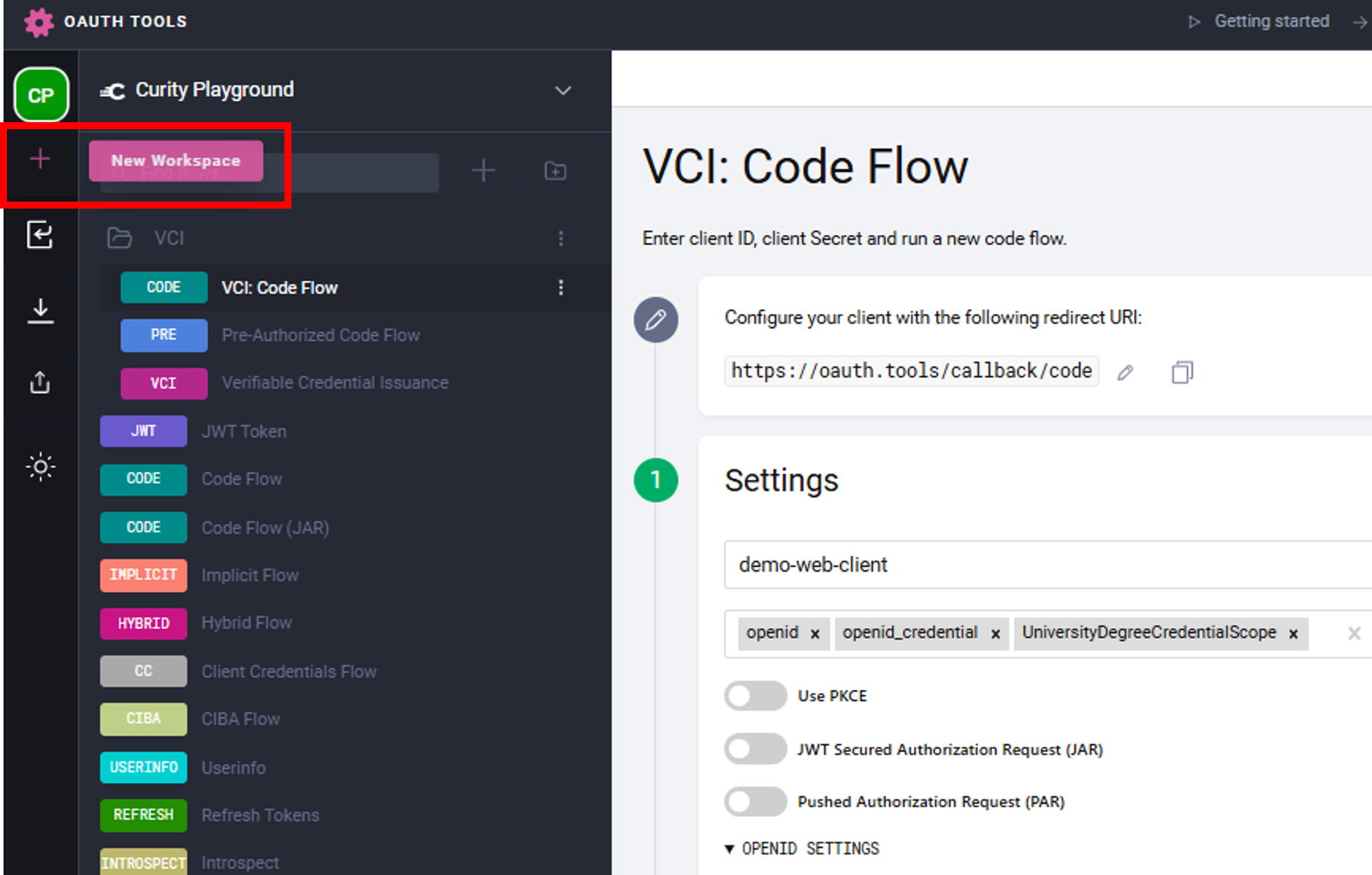The width and height of the screenshot is (1372, 875).
Task: Click the Curity logo icon
Action: click(112, 91)
